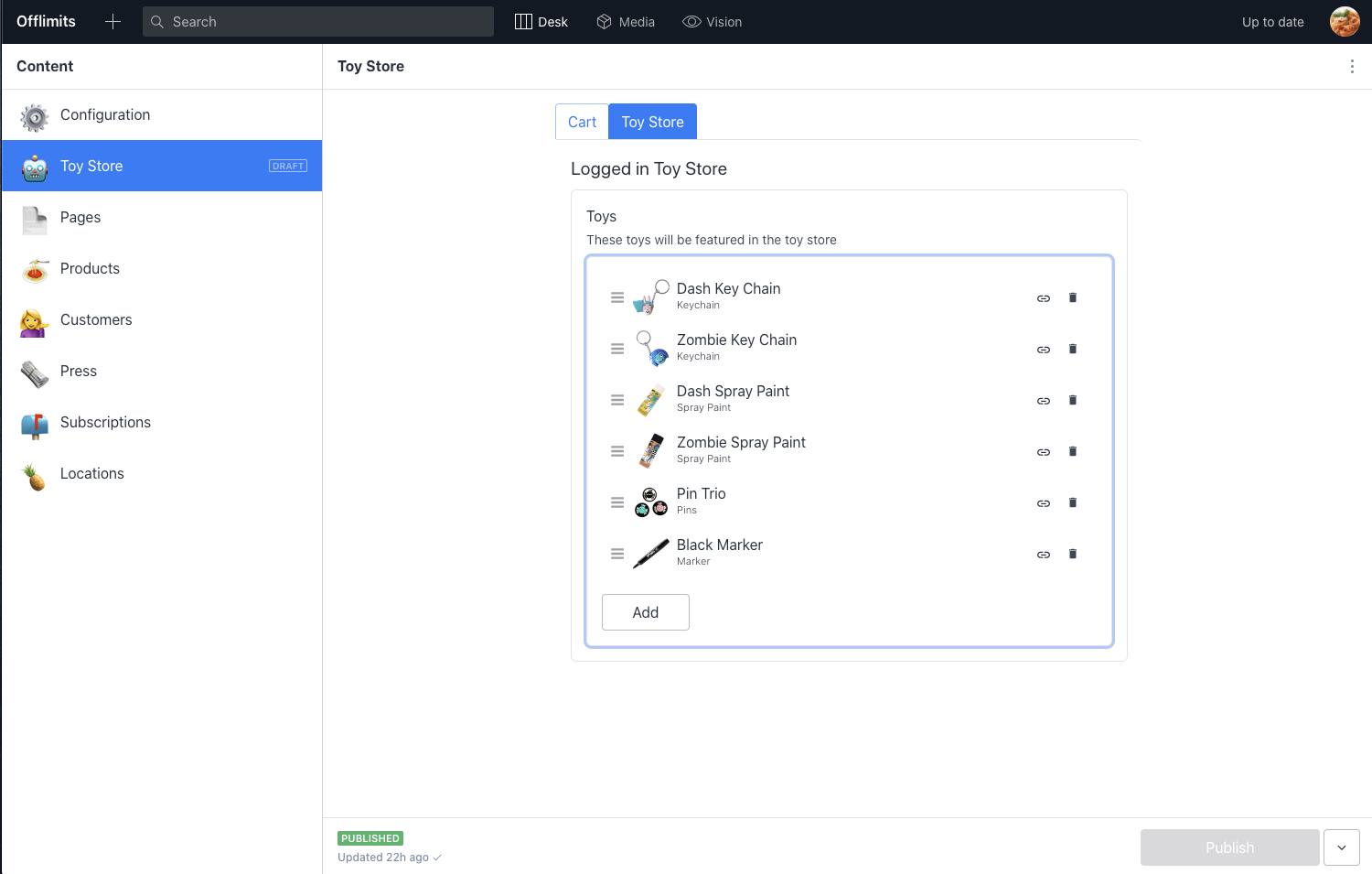Delete the Dash Spray Paint toy
The image size is (1372, 874).
tap(1073, 400)
